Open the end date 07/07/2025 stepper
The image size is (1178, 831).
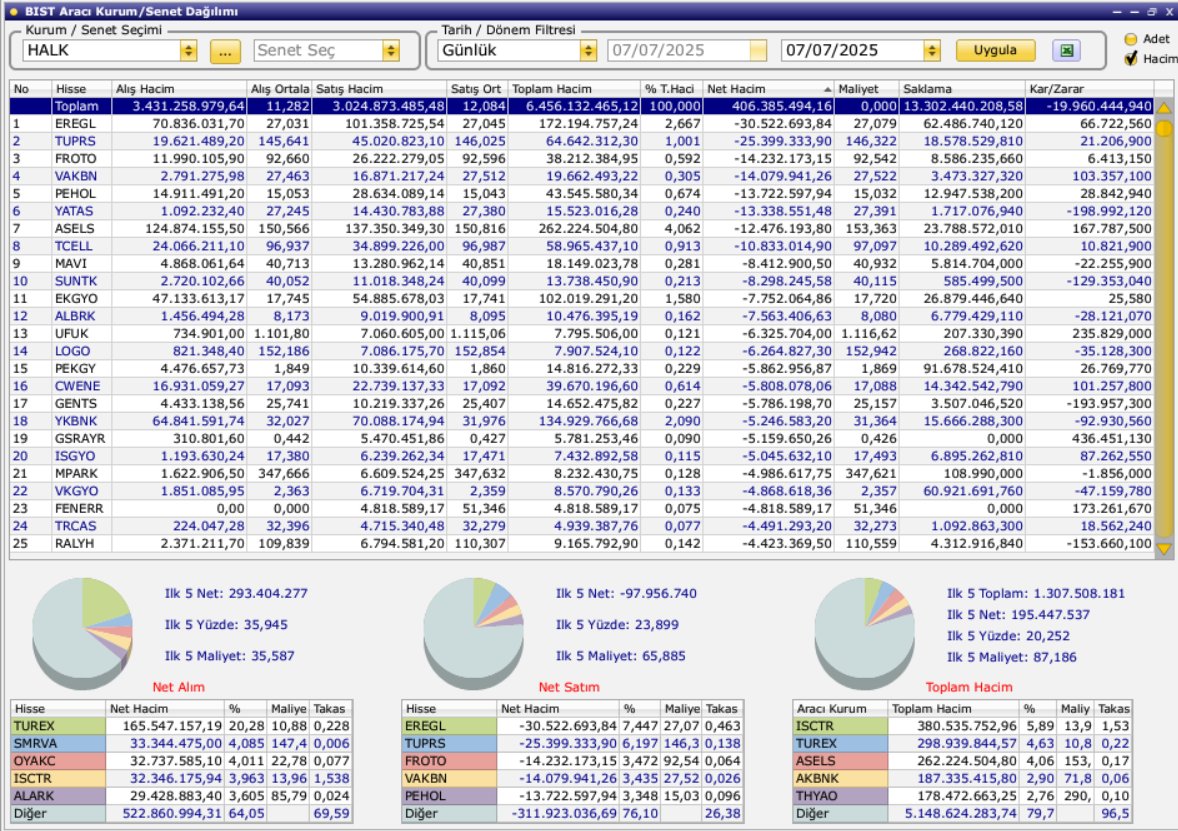pos(932,50)
